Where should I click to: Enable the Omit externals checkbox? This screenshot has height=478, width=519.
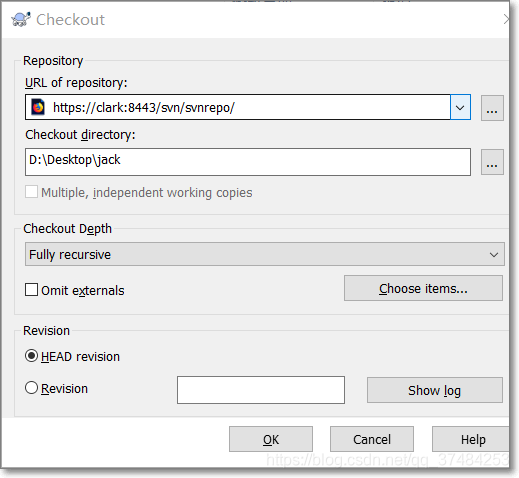point(31,290)
